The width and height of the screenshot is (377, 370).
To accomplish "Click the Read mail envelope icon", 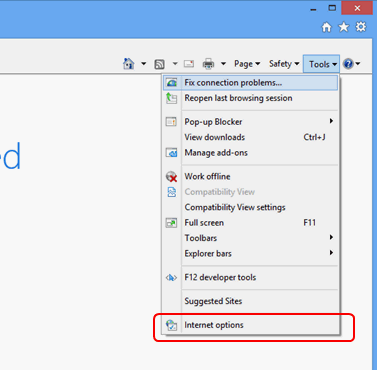I will [189, 63].
